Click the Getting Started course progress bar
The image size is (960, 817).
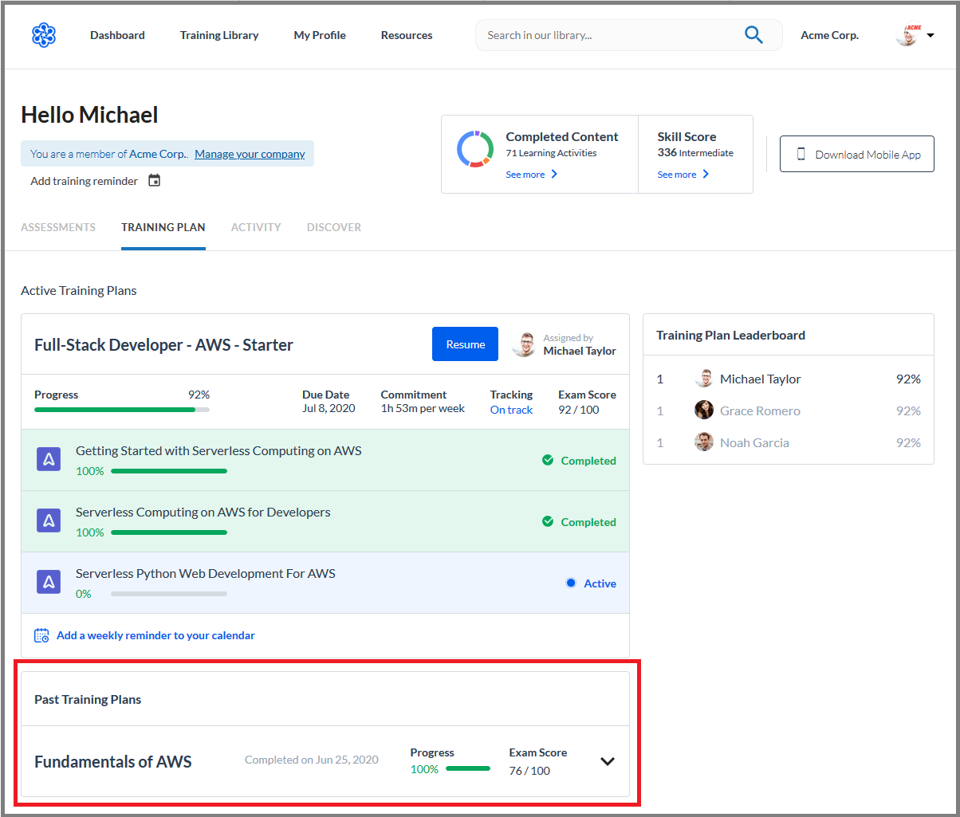pos(169,471)
